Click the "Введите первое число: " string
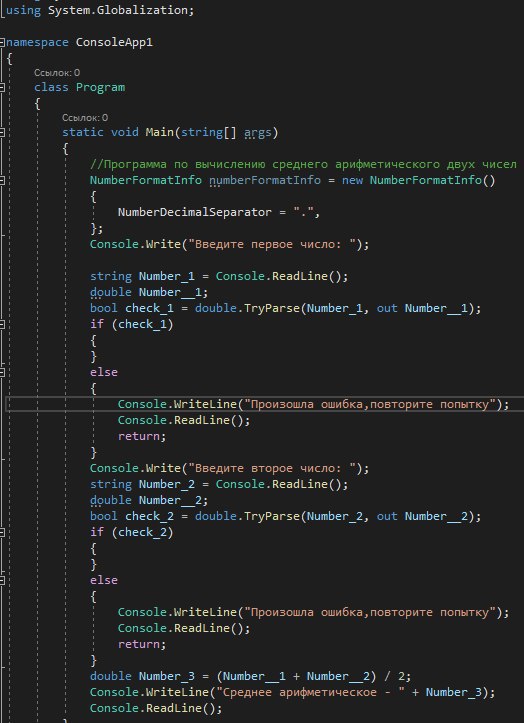This screenshot has height=723, width=524. click(271, 244)
